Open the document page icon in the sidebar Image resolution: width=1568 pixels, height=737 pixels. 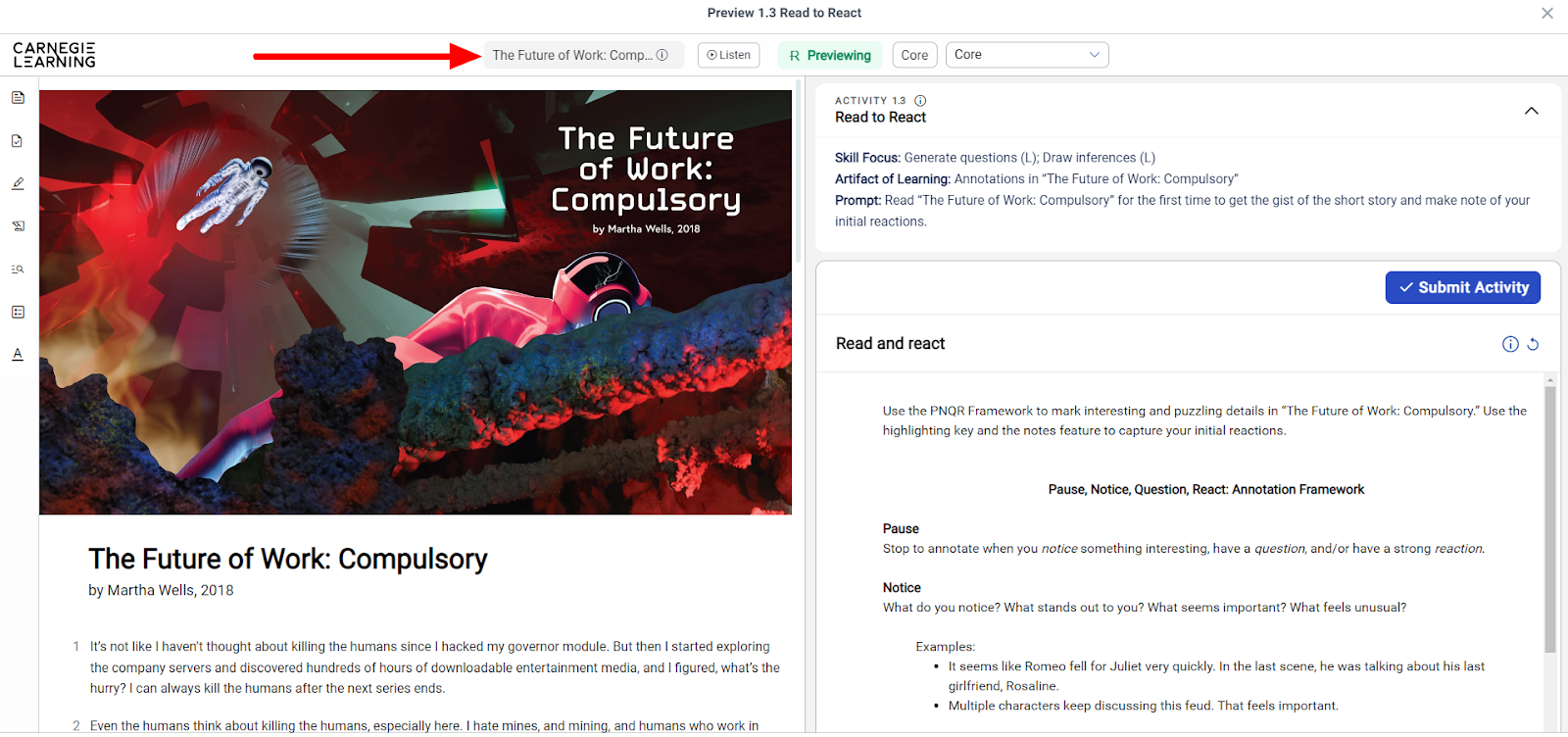(x=18, y=97)
